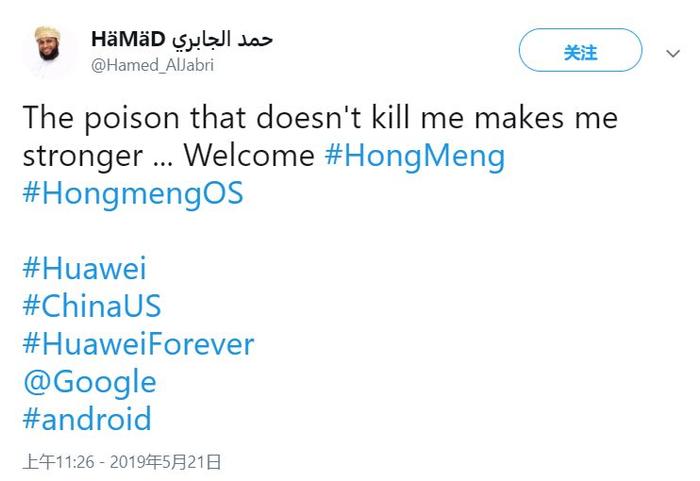Click the word Welcome in the tweet
The width and height of the screenshot is (700, 481).
click(x=249, y=156)
